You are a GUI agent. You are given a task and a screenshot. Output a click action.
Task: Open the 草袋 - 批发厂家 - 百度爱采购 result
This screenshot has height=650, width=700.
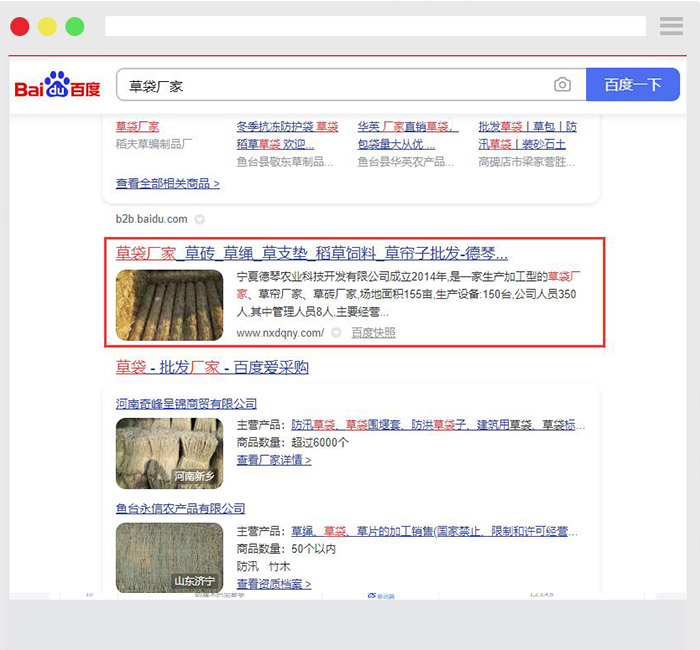212,367
